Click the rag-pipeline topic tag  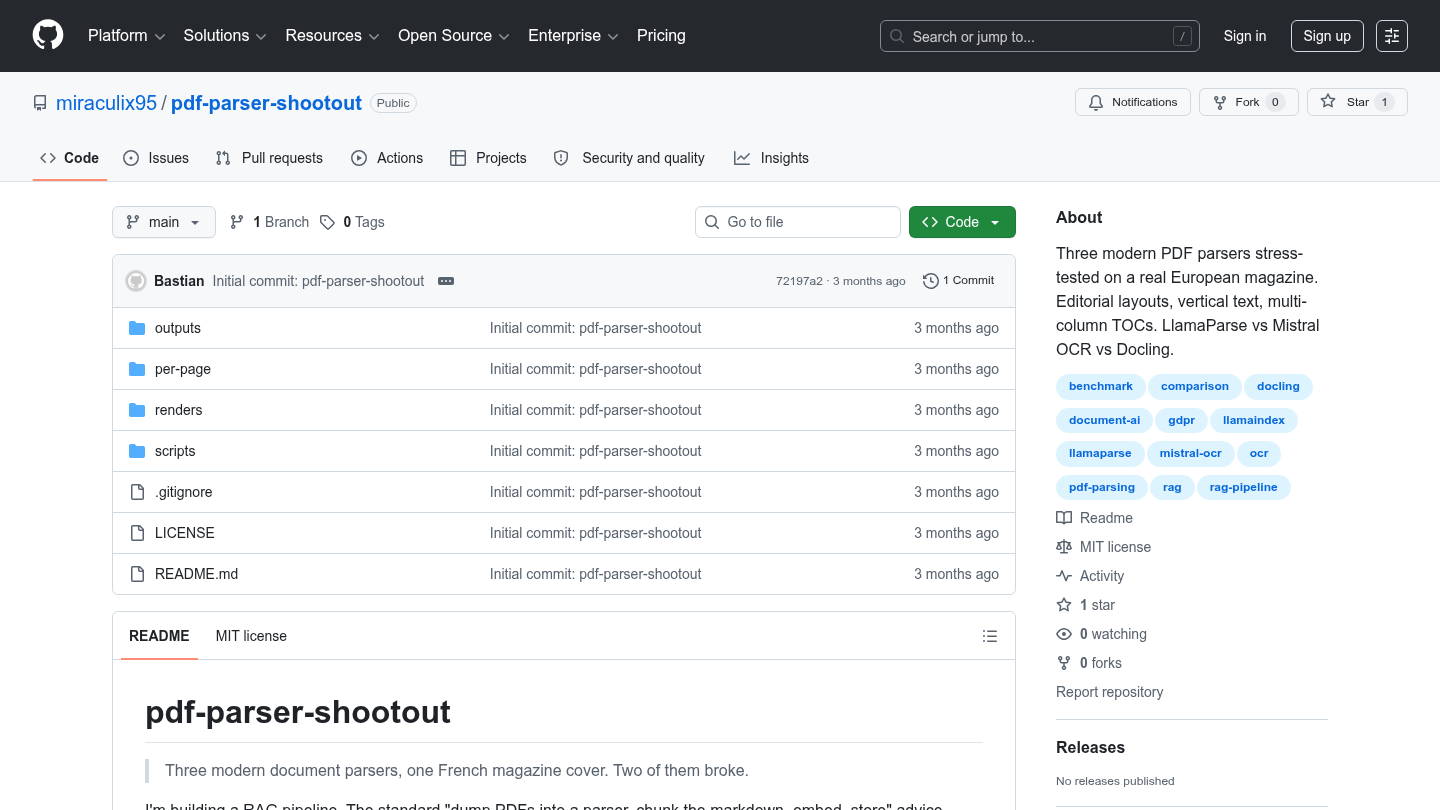[x=1243, y=487]
